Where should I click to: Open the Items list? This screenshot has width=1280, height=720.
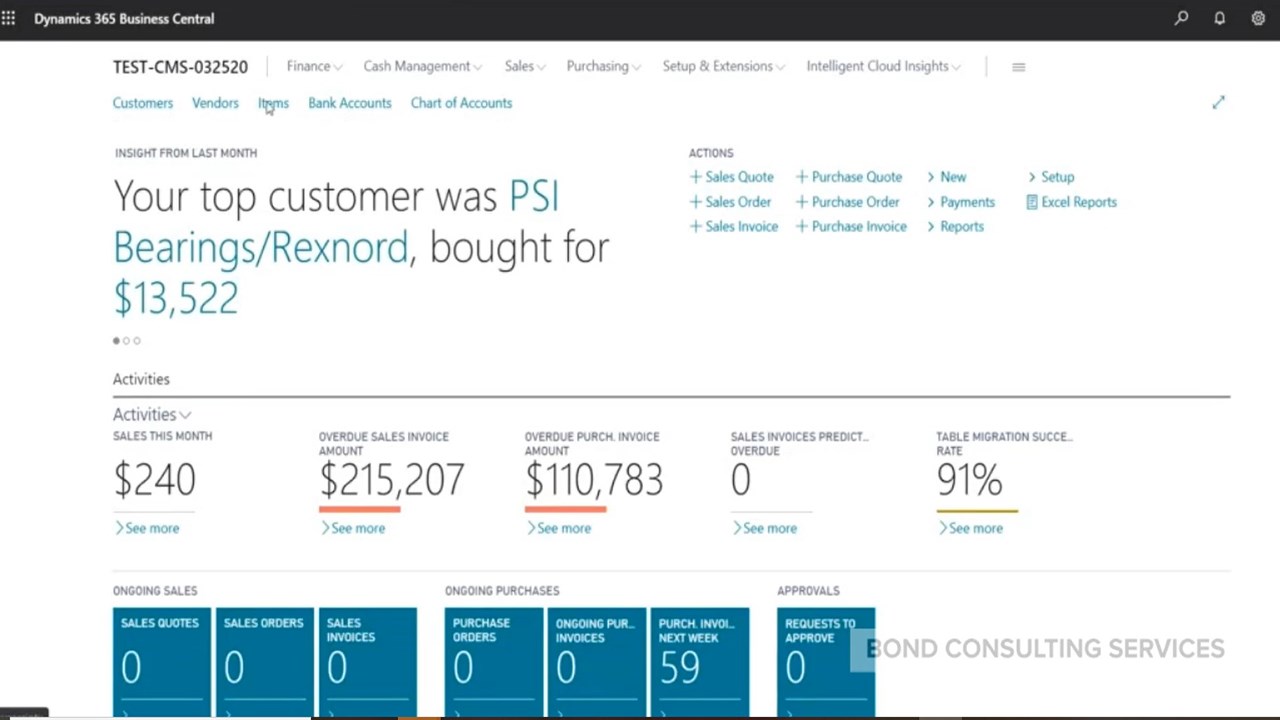point(273,103)
